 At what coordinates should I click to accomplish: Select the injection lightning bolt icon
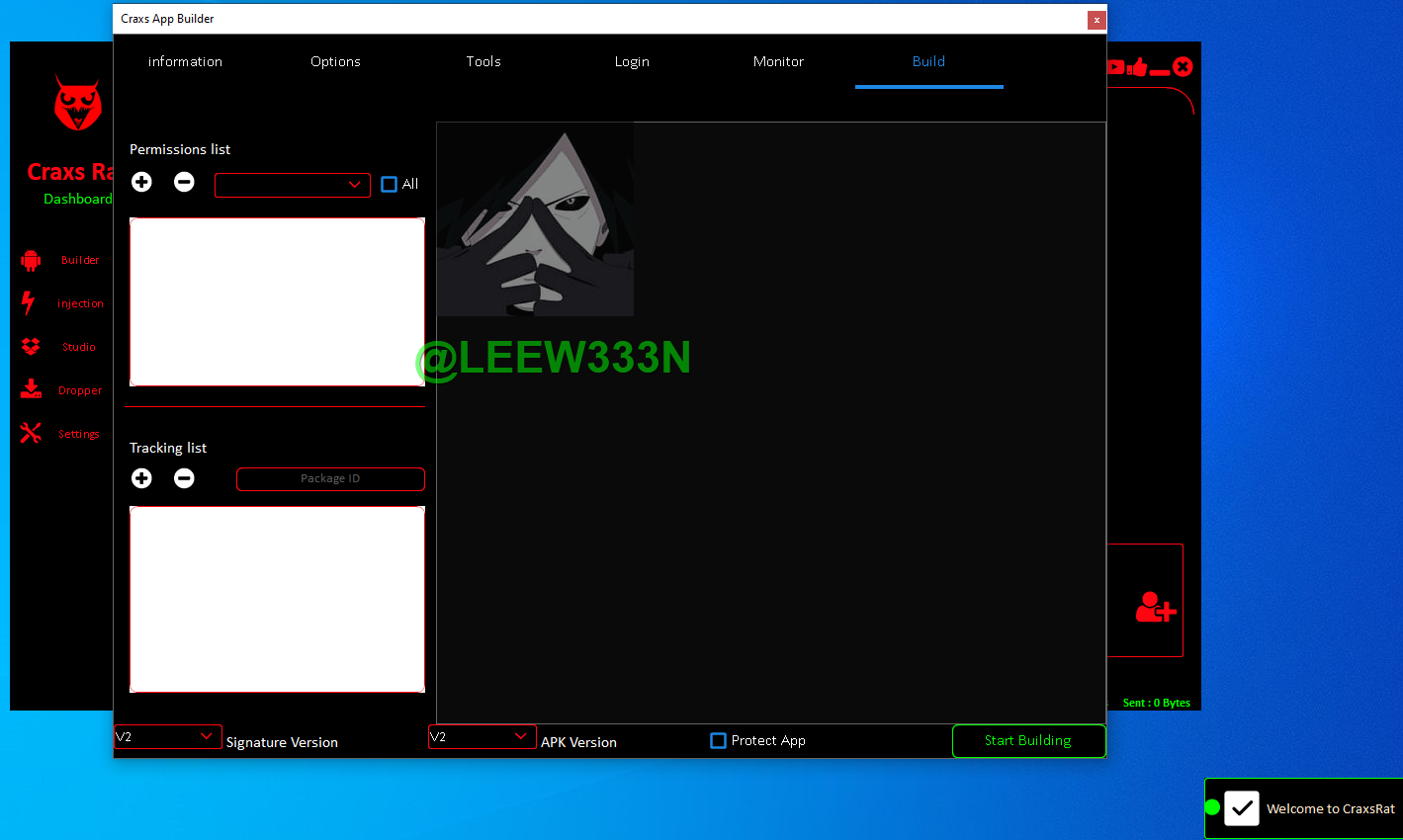[29, 302]
